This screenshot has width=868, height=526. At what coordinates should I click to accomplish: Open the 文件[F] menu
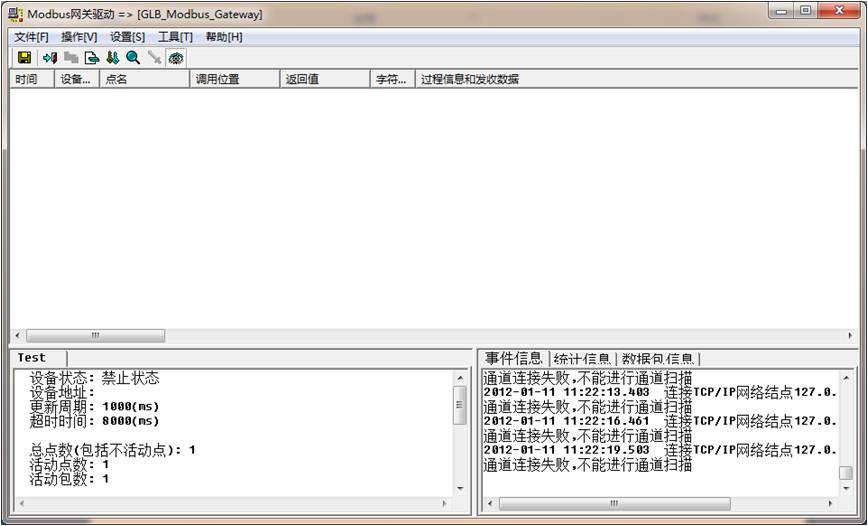click(x=31, y=37)
